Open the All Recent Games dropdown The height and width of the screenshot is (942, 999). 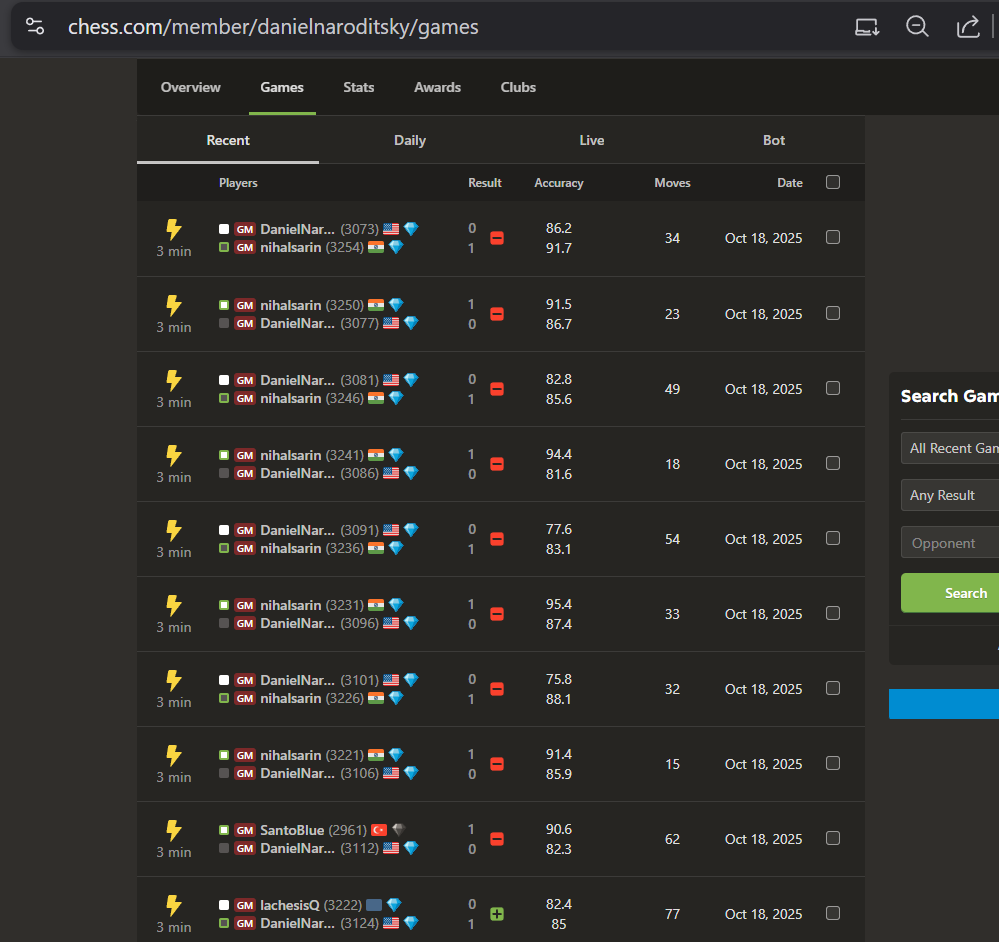click(x=950, y=448)
